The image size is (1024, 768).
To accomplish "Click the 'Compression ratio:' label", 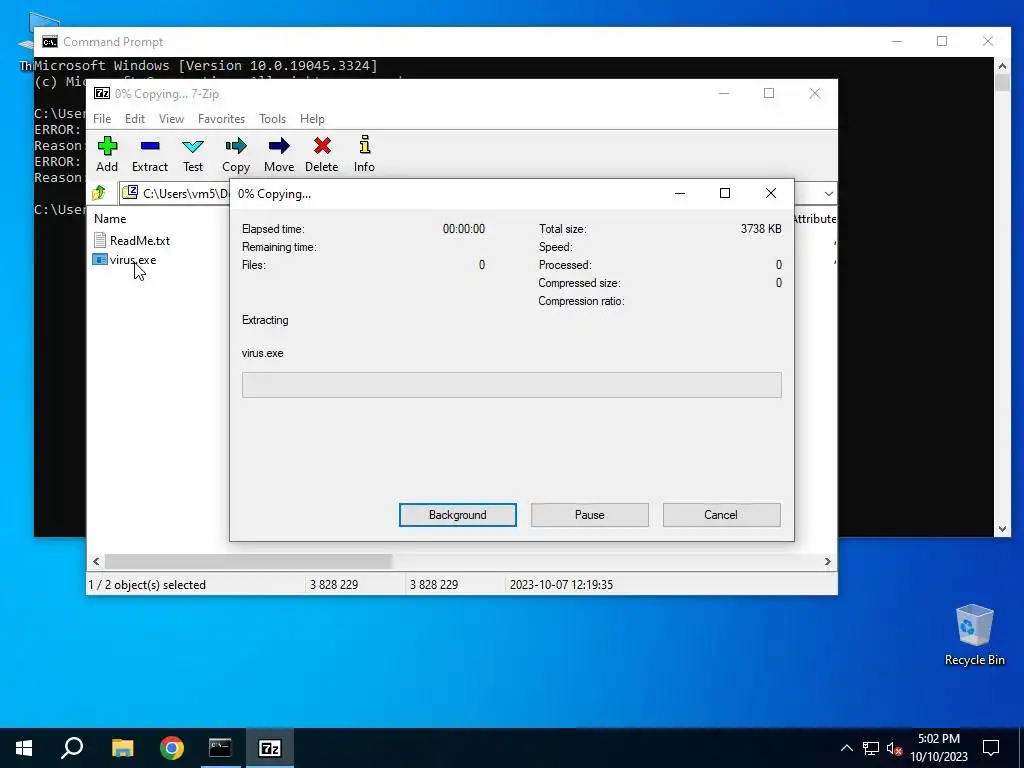I will pos(581,301).
